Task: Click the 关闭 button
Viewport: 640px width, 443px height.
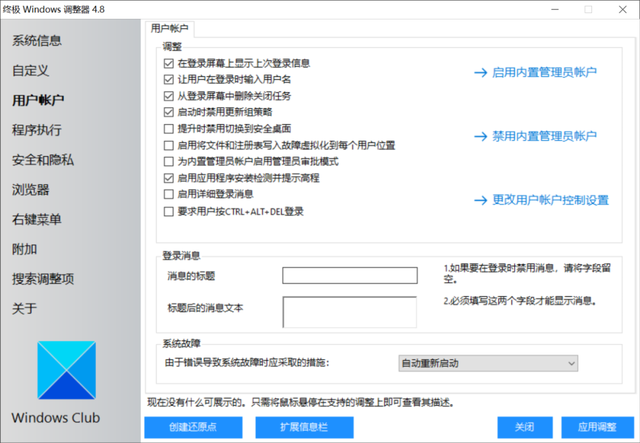Action: (x=525, y=427)
